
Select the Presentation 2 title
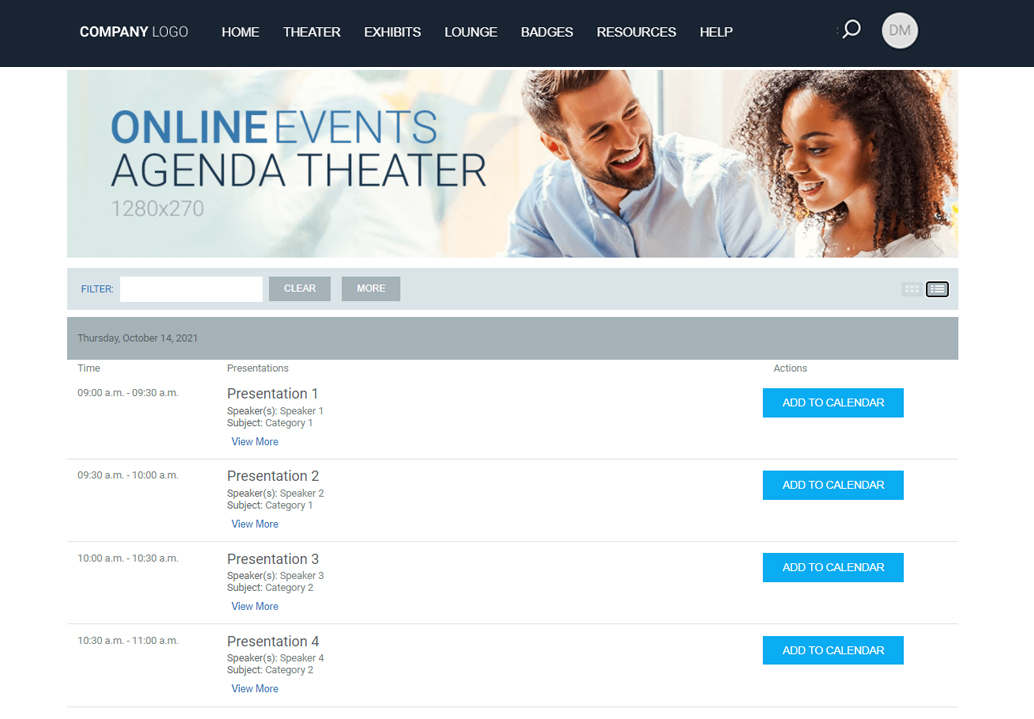coord(273,476)
